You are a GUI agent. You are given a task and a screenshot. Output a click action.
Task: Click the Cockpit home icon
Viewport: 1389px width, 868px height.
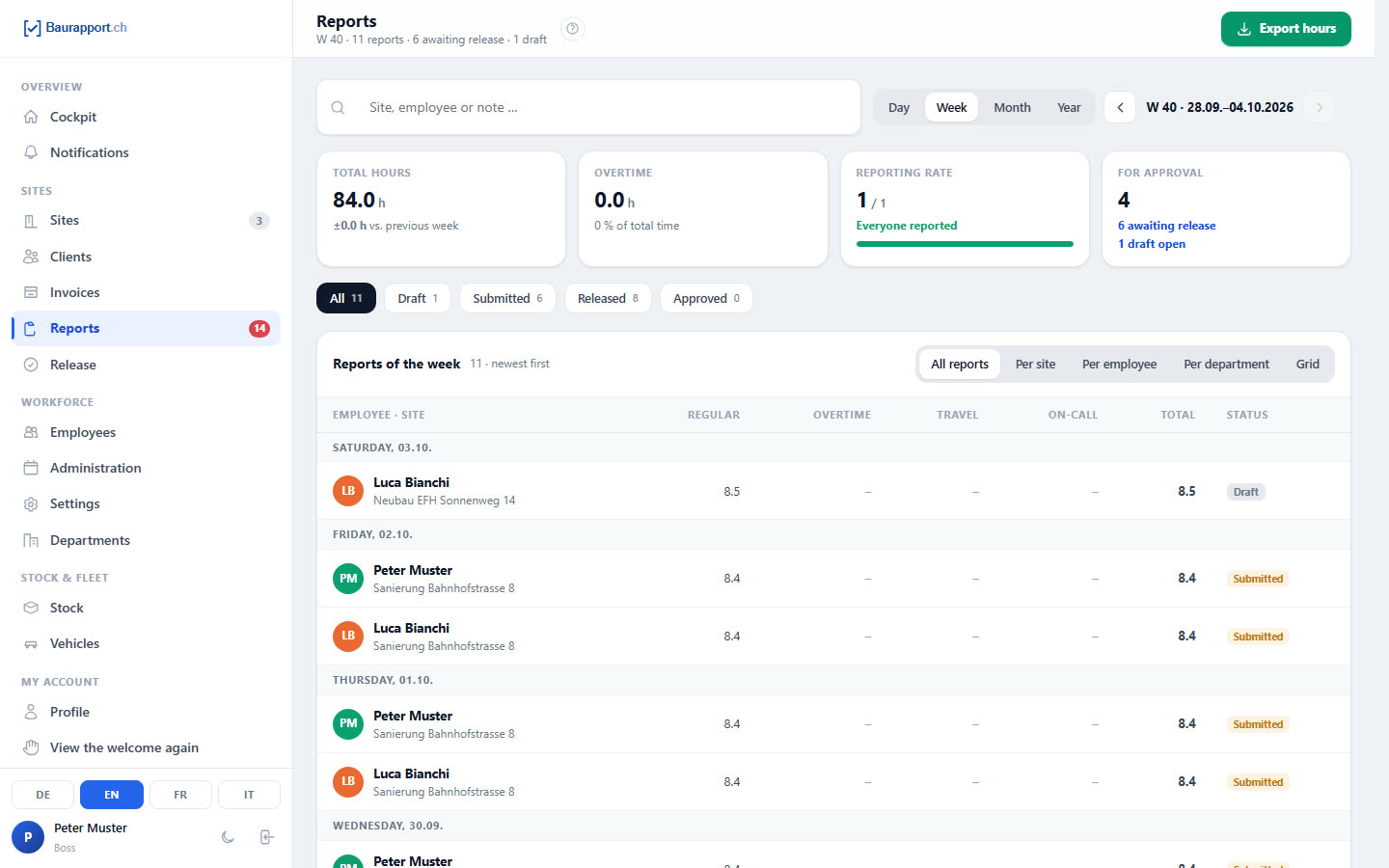[31, 117]
